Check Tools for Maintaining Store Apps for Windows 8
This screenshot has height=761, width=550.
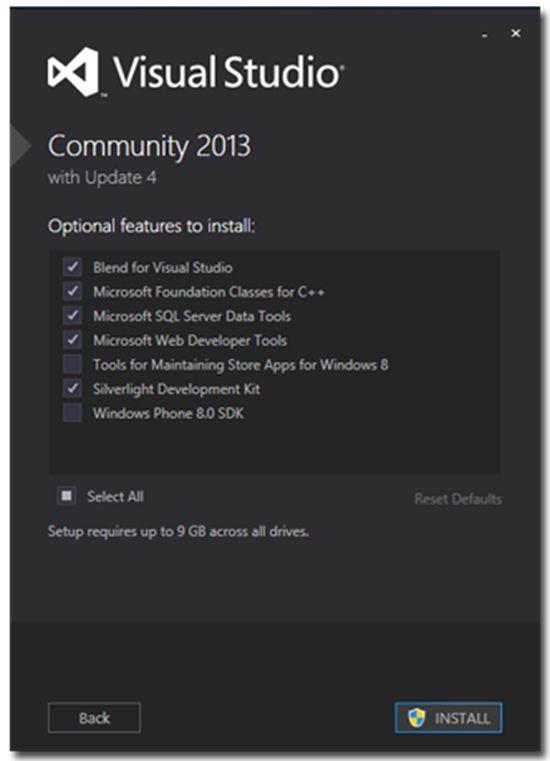pyautogui.click(x=72, y=364)
